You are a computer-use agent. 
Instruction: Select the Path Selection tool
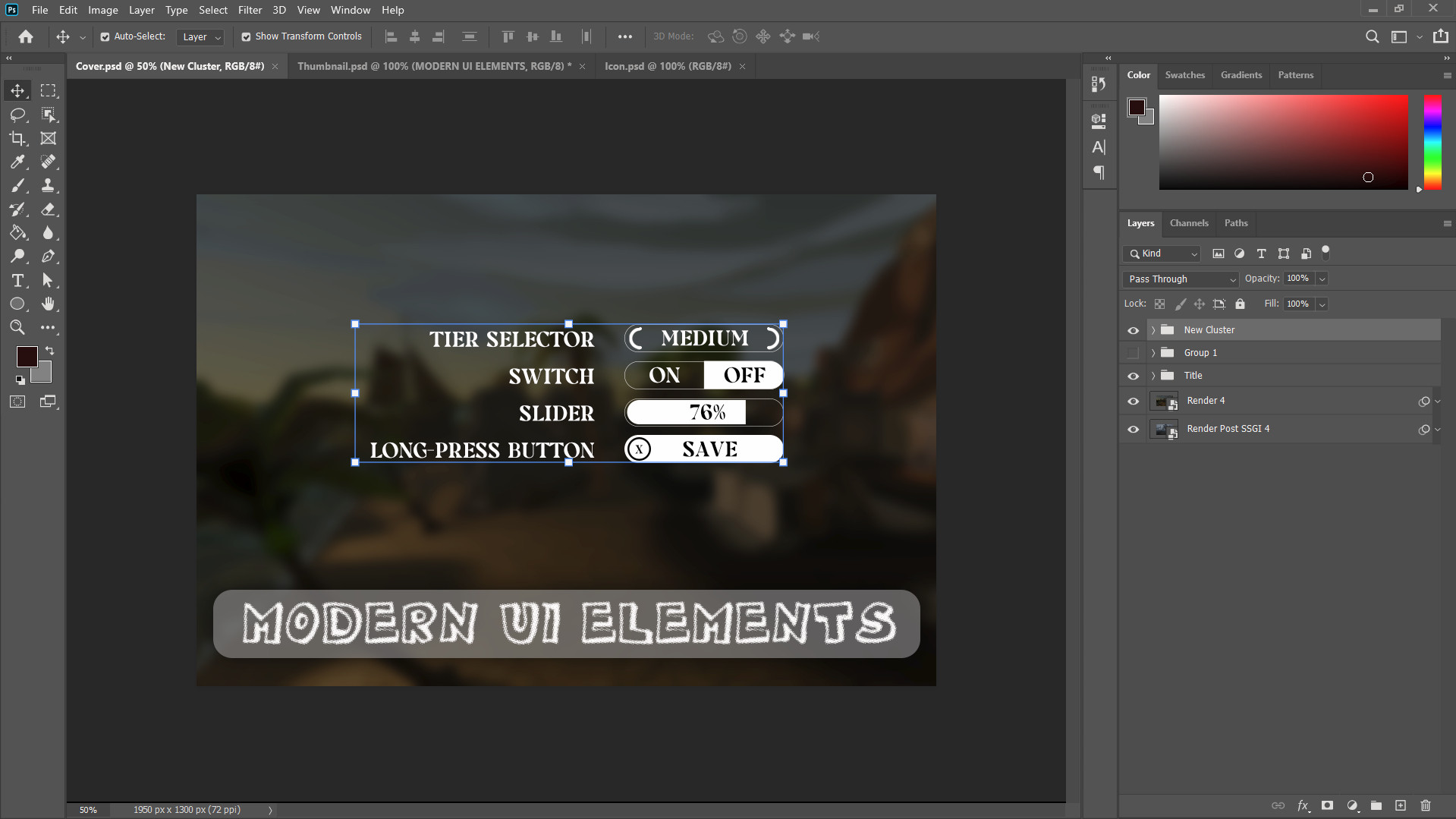click(49, 281)
